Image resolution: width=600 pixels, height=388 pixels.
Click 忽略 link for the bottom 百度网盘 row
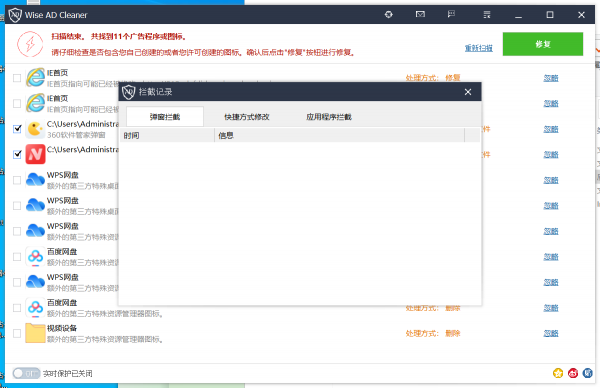coord(551,308)
